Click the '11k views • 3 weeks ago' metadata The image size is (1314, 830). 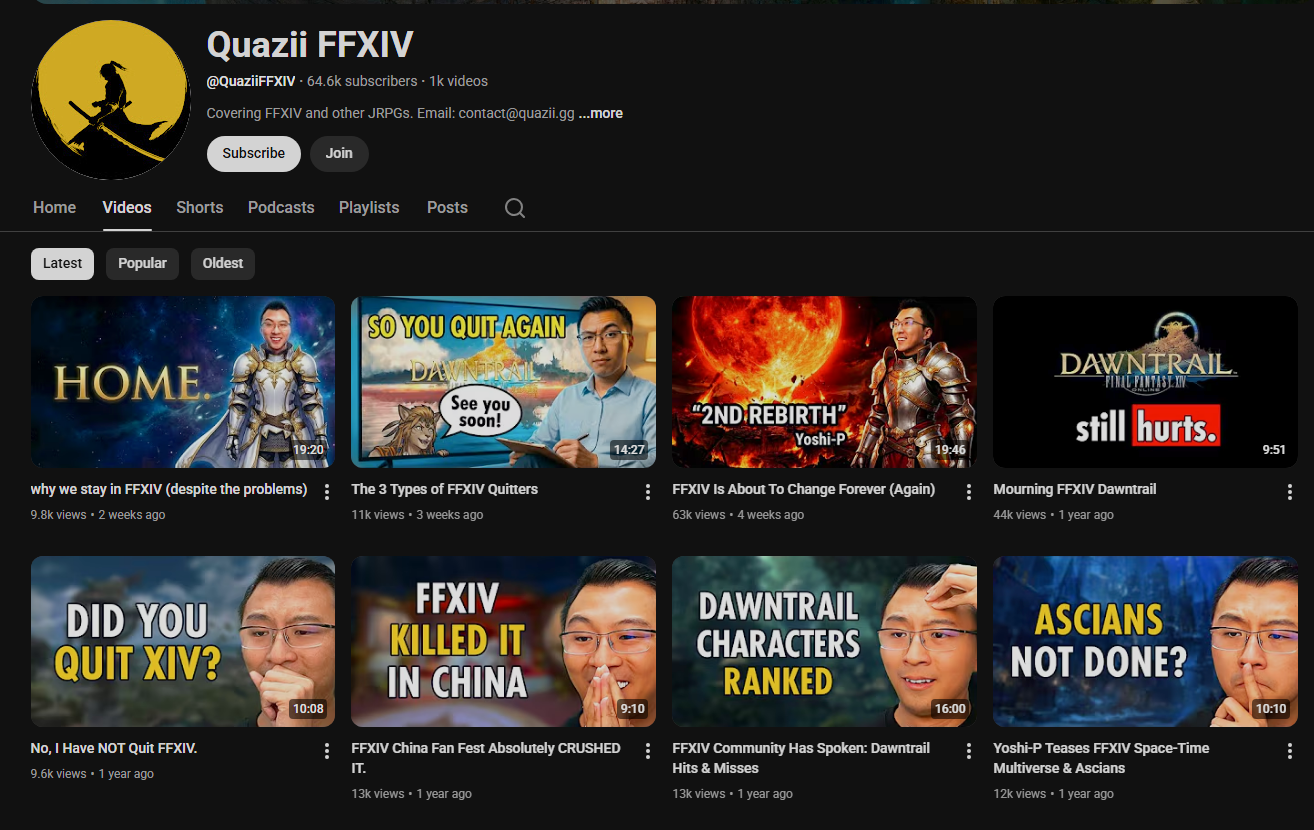pyautogui.click(x=418, y=515)
